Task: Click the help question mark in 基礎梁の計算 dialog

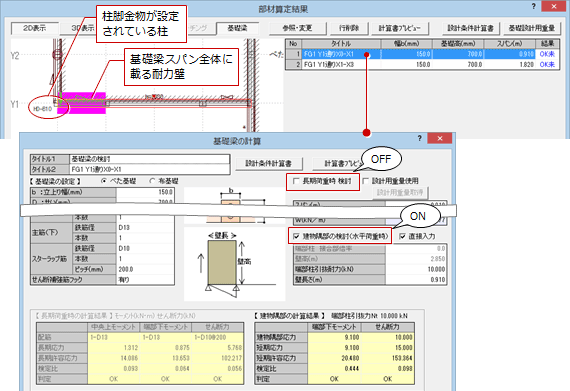Action: pos(420,138)
